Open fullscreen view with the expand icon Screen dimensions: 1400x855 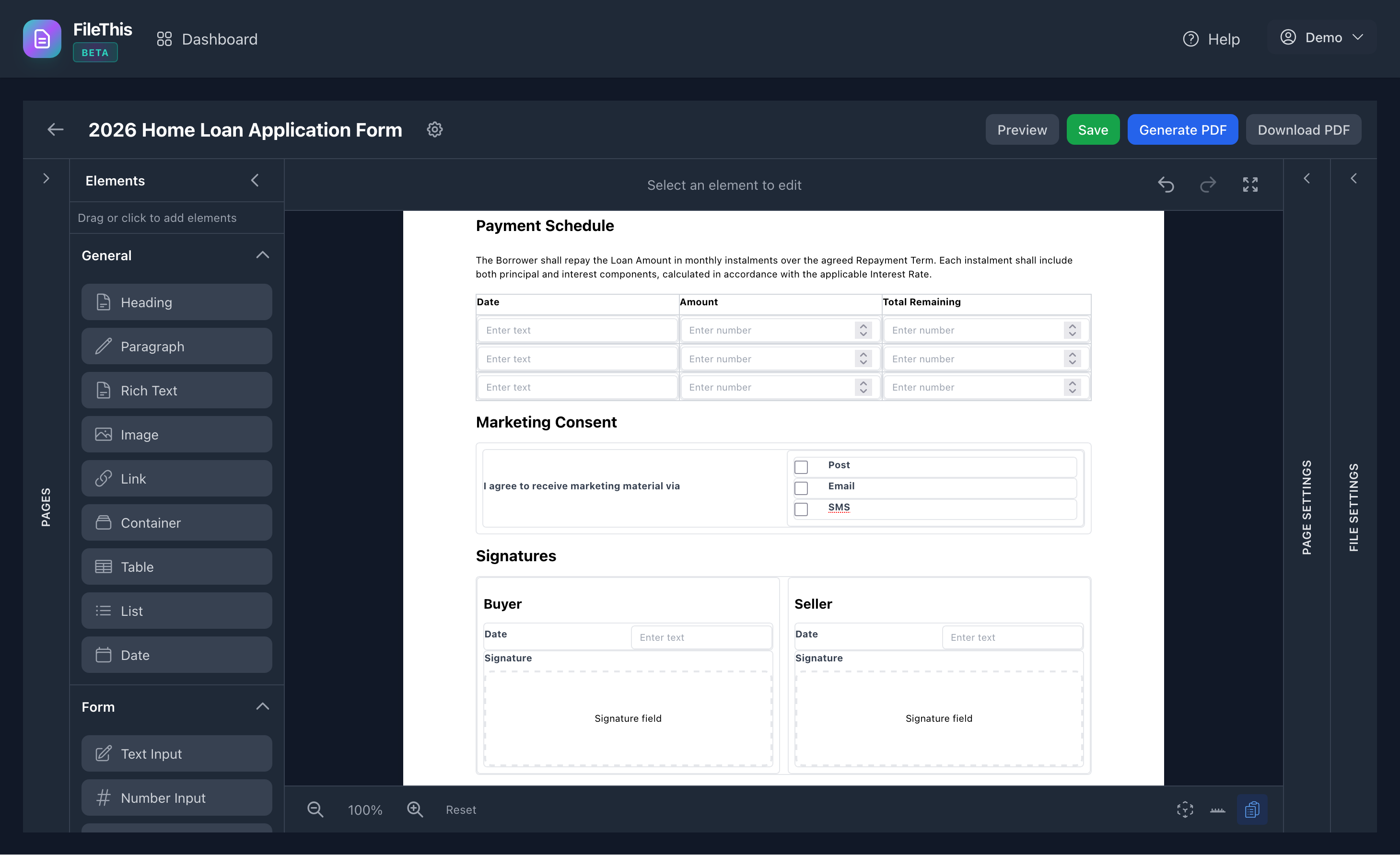(x=1250, y=185)
